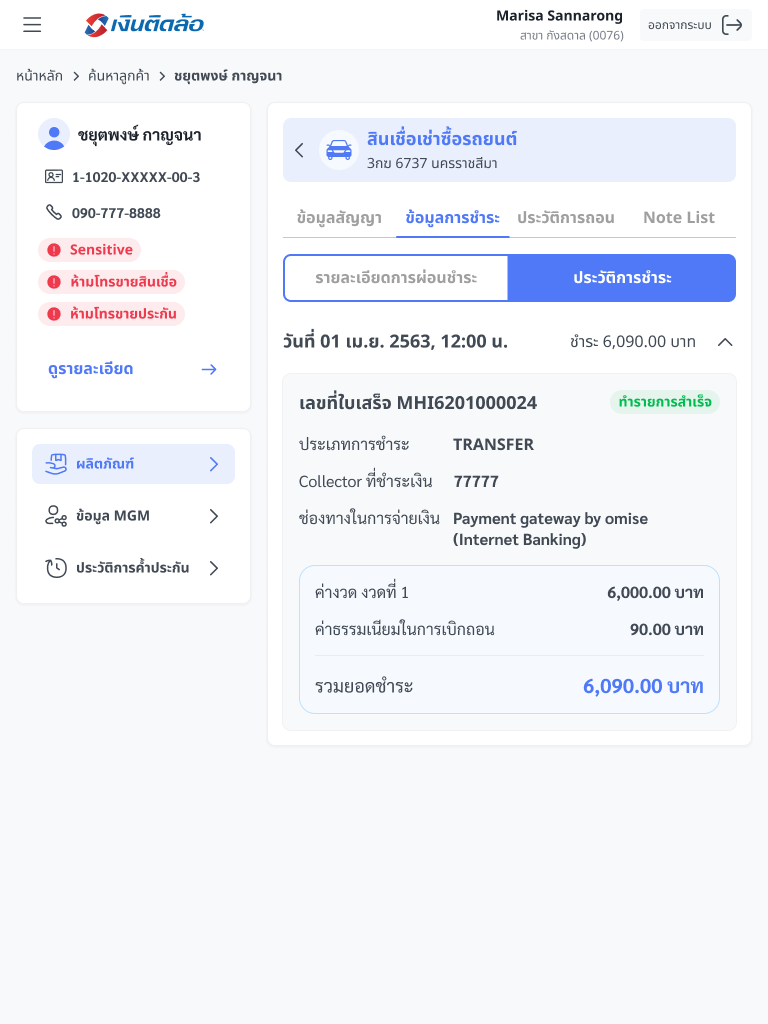Screen dimensions: 768x1024
Task: Collapse the 01 เม.ย. 2563 payment entry
Action: [x=725, y=342]
